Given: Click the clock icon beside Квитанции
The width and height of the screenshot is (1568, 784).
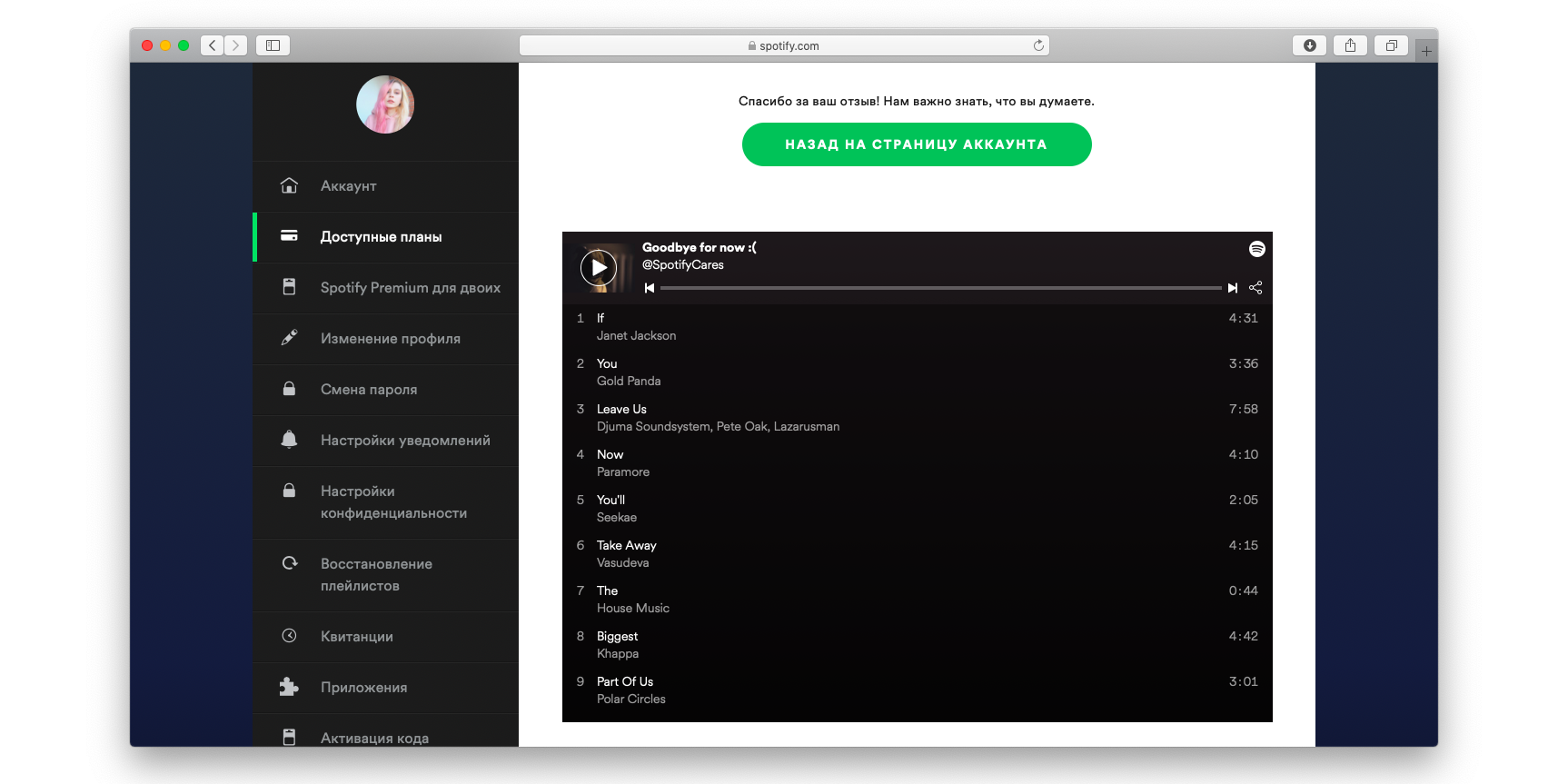Looking at the screenshot, I should 289,635.
